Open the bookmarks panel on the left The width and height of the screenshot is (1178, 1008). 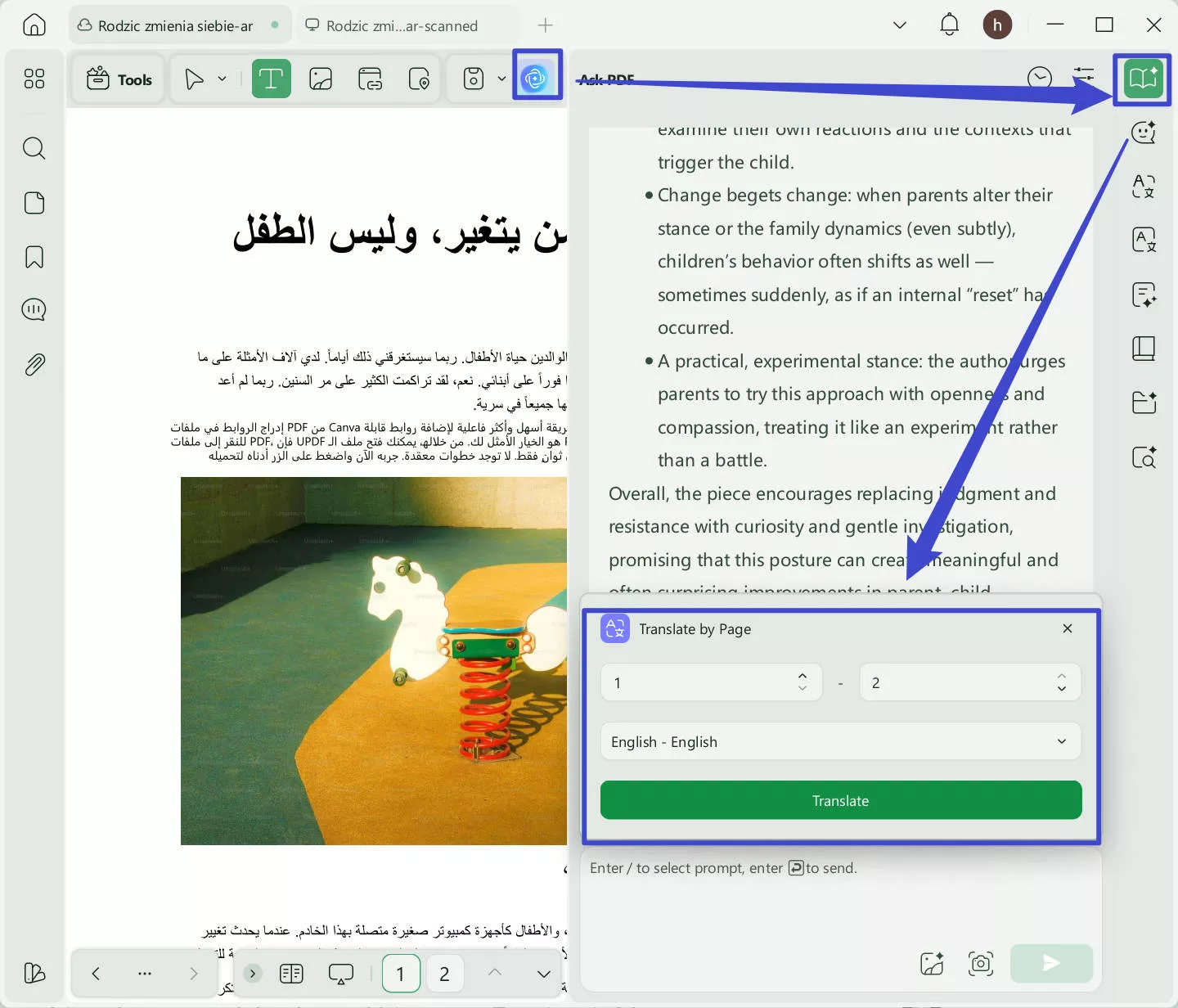click(x=34, y=257)
